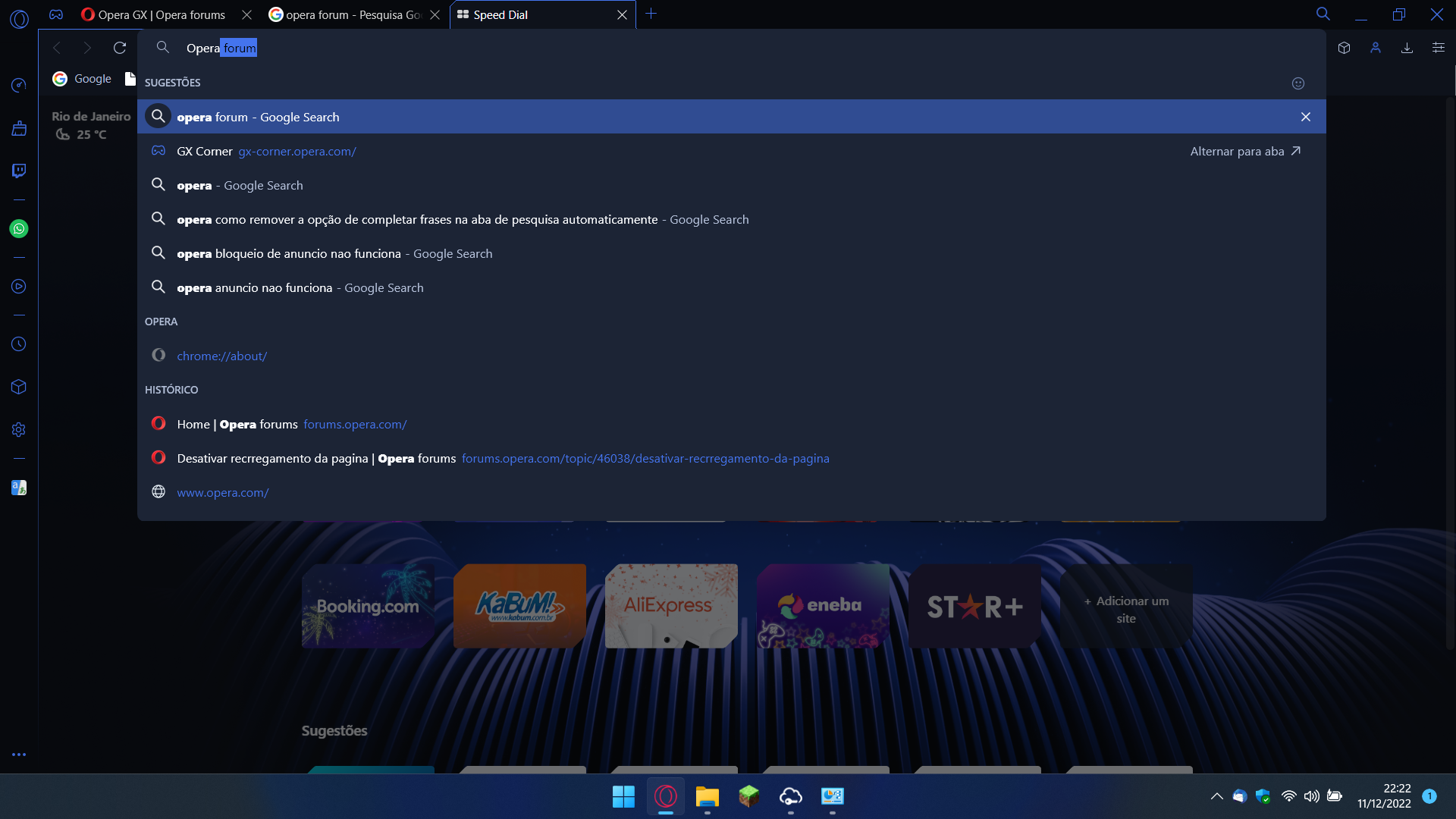Open the Minecraft block taskbar icon
This screenshot has height=819, width=1456.
[x=749, y=796]
